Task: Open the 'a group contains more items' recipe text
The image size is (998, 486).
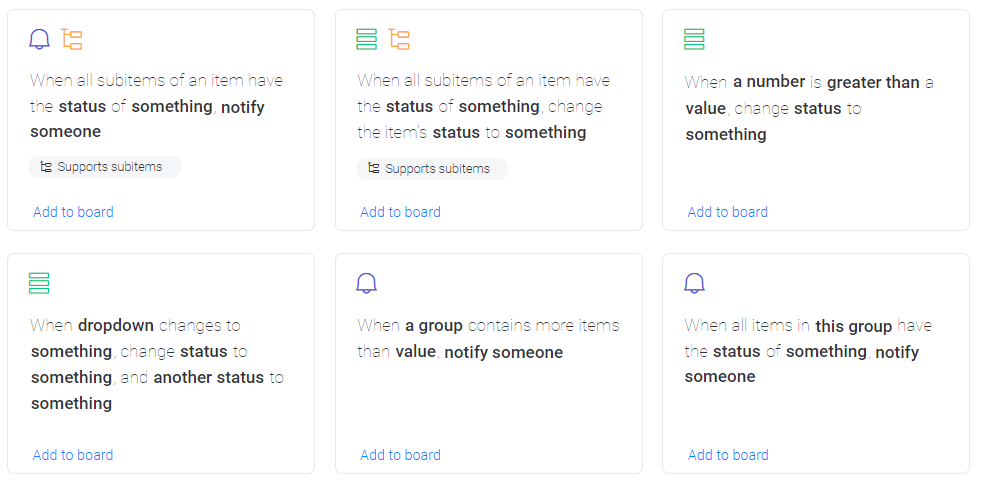Action: pos(487,339)
